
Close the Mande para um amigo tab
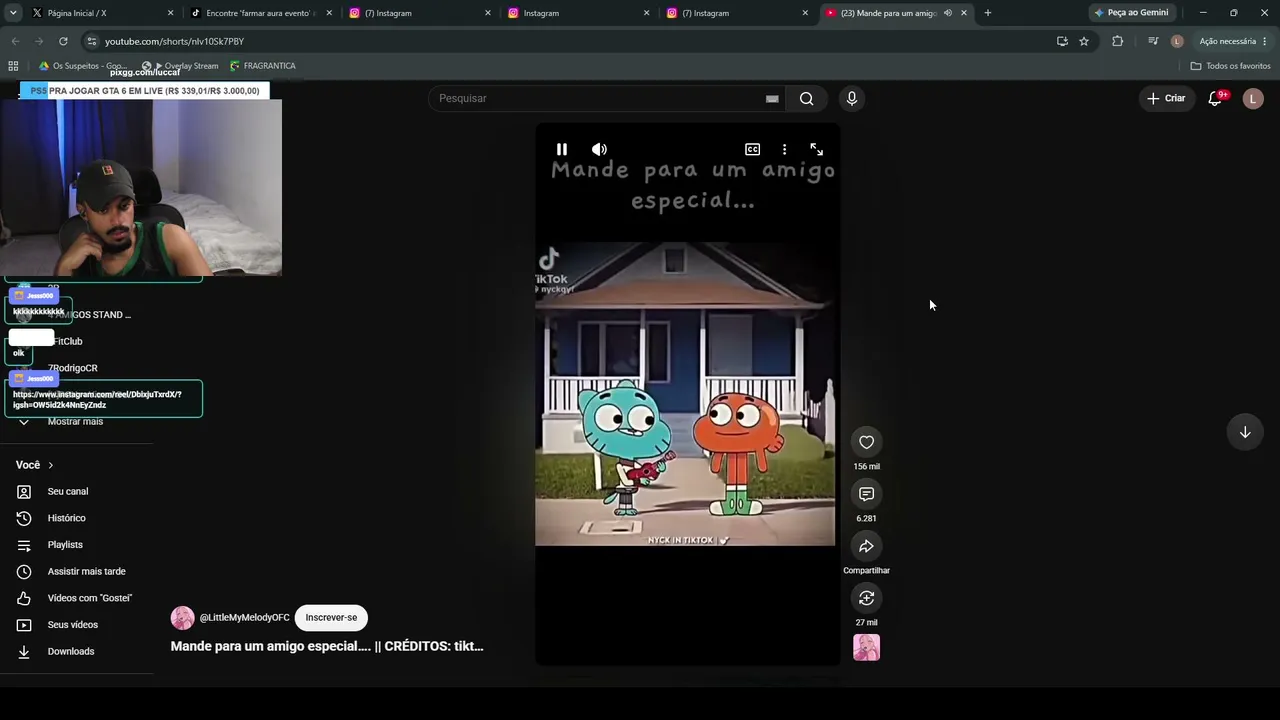964,13
